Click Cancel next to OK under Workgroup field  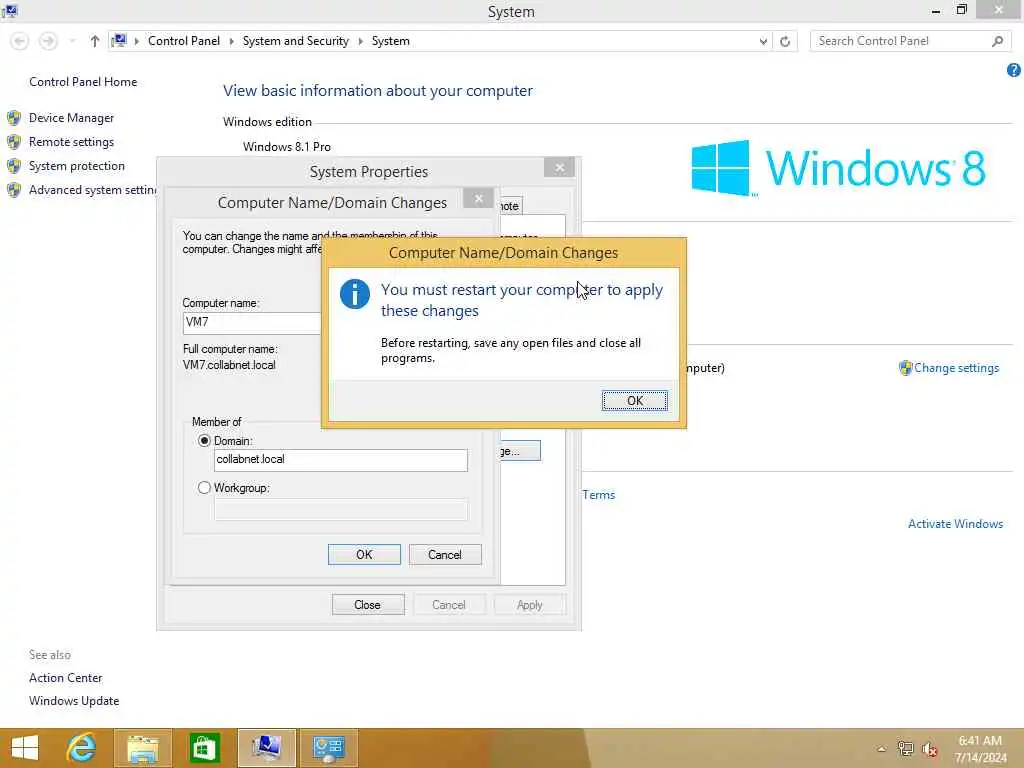[445, 554]
